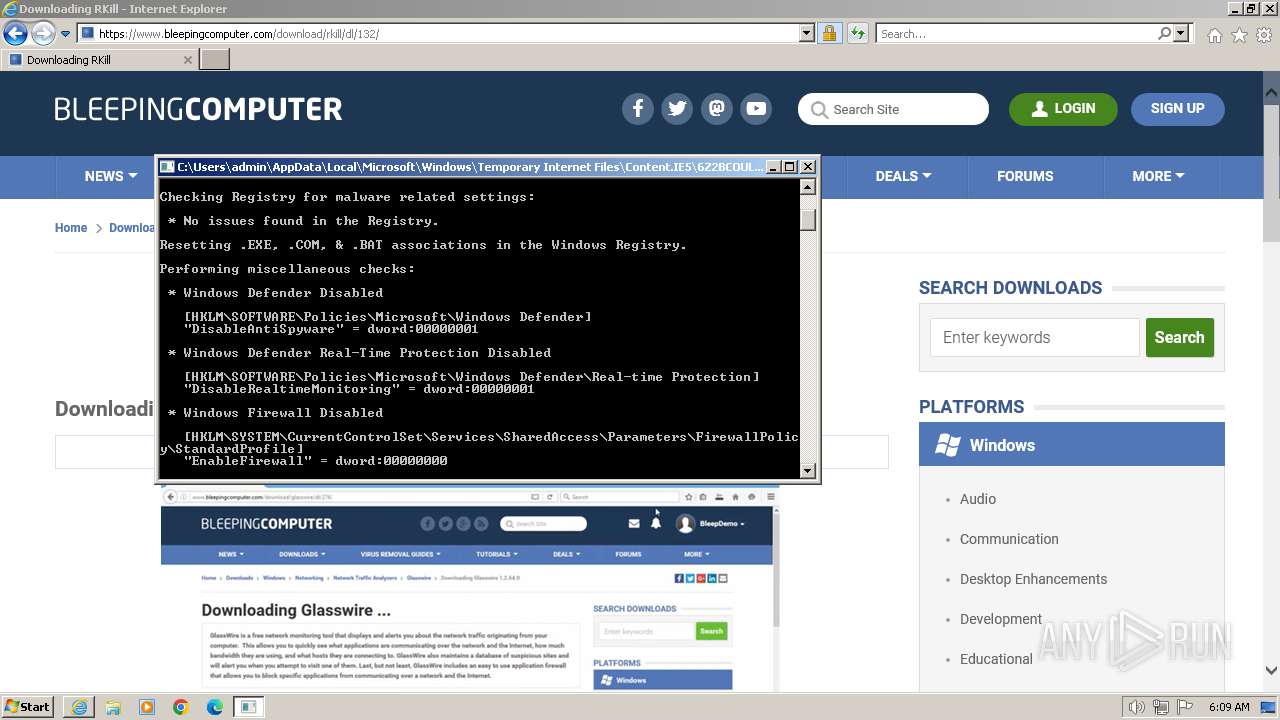Open IE Home icon

(x=1214, y=35)
